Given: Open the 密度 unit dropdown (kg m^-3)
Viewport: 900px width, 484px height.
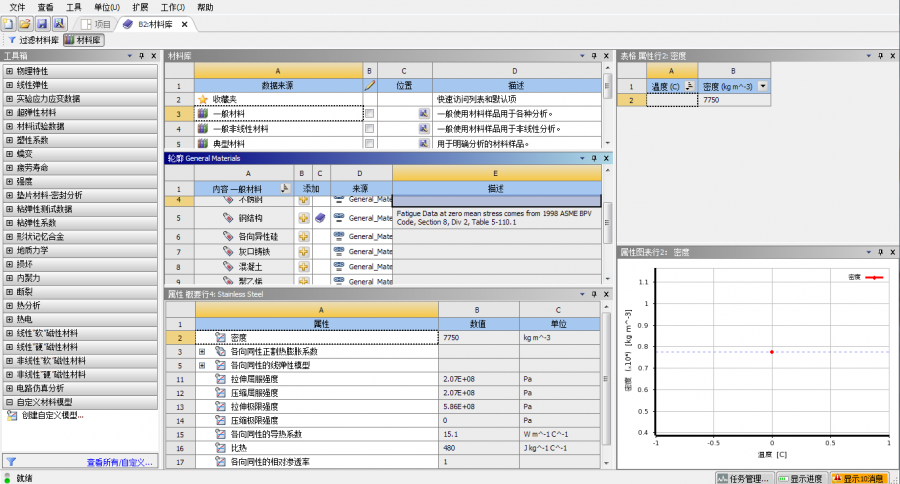Looking at the screenshot, I should click(x=763, y=86).
